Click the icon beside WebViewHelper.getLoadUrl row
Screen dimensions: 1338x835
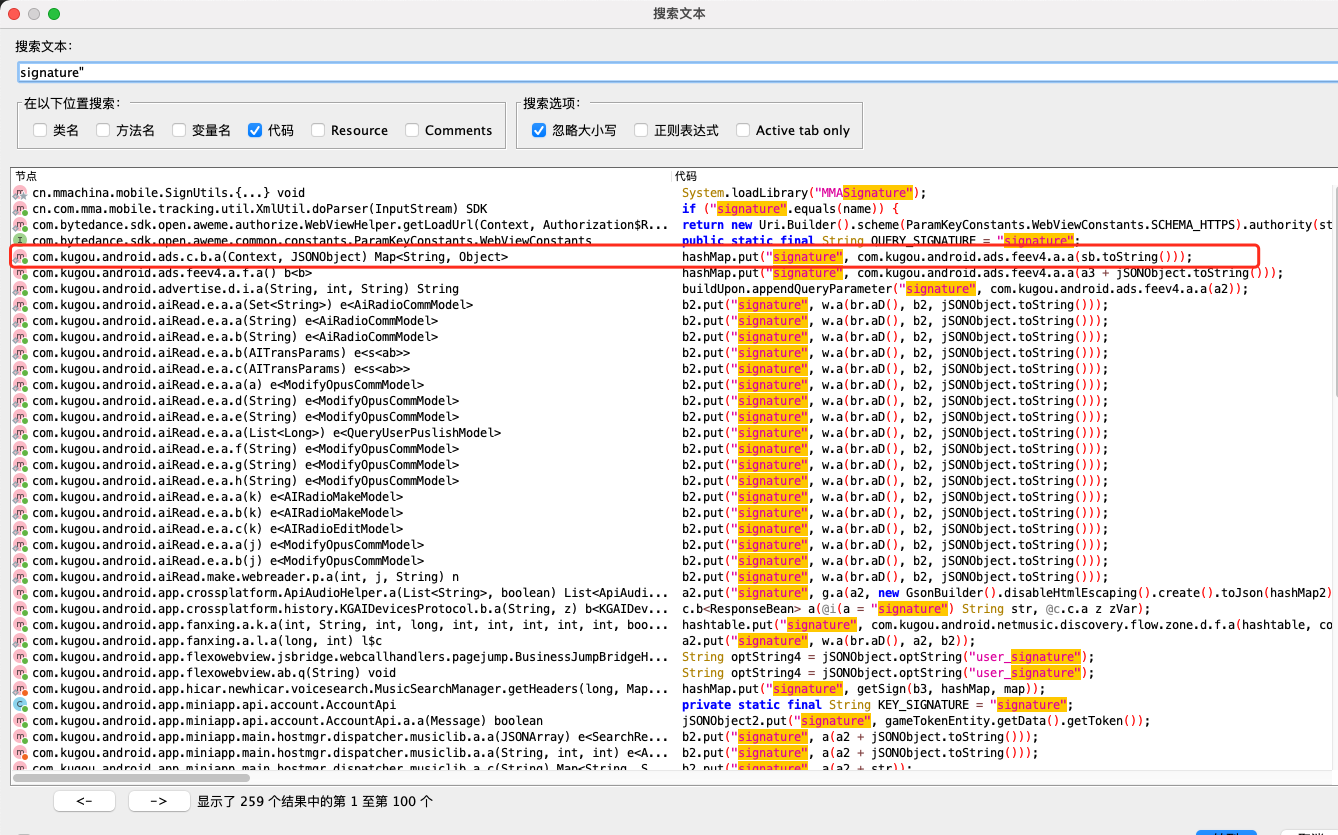click(20, 225)
